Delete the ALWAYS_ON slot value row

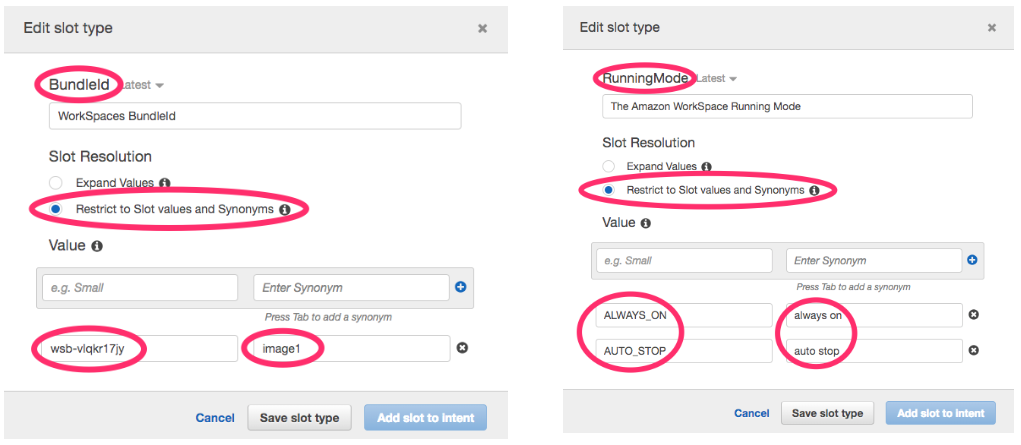pos(973,315)
